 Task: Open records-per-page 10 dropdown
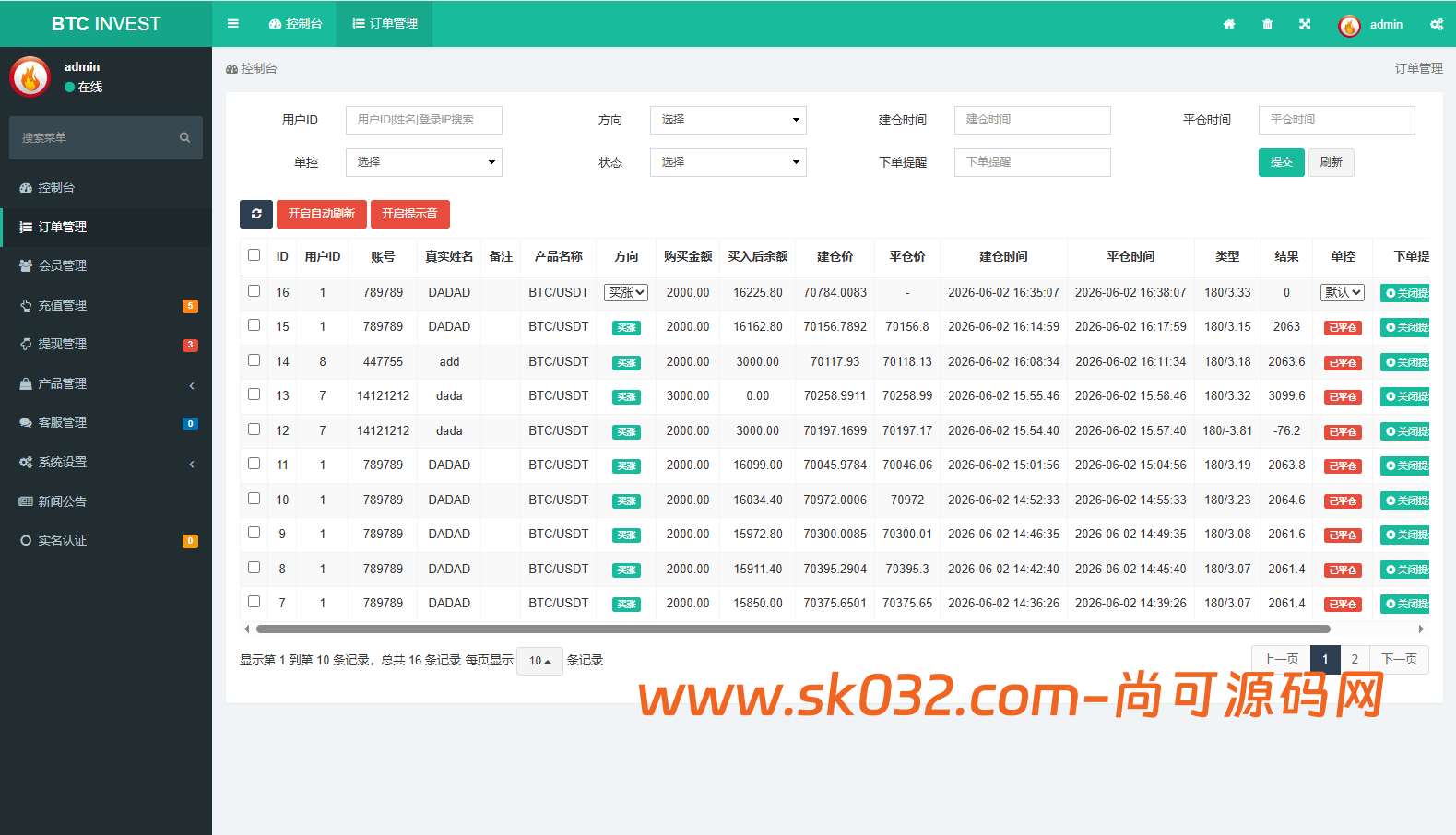539,661
